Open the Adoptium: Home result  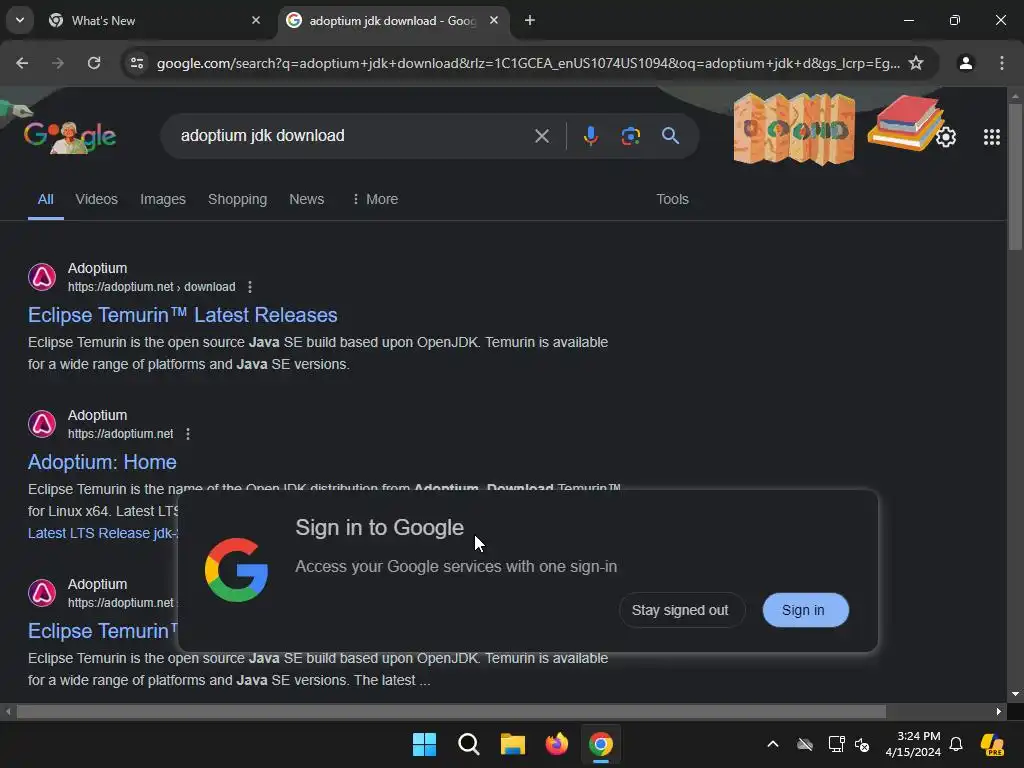point(102,462)
